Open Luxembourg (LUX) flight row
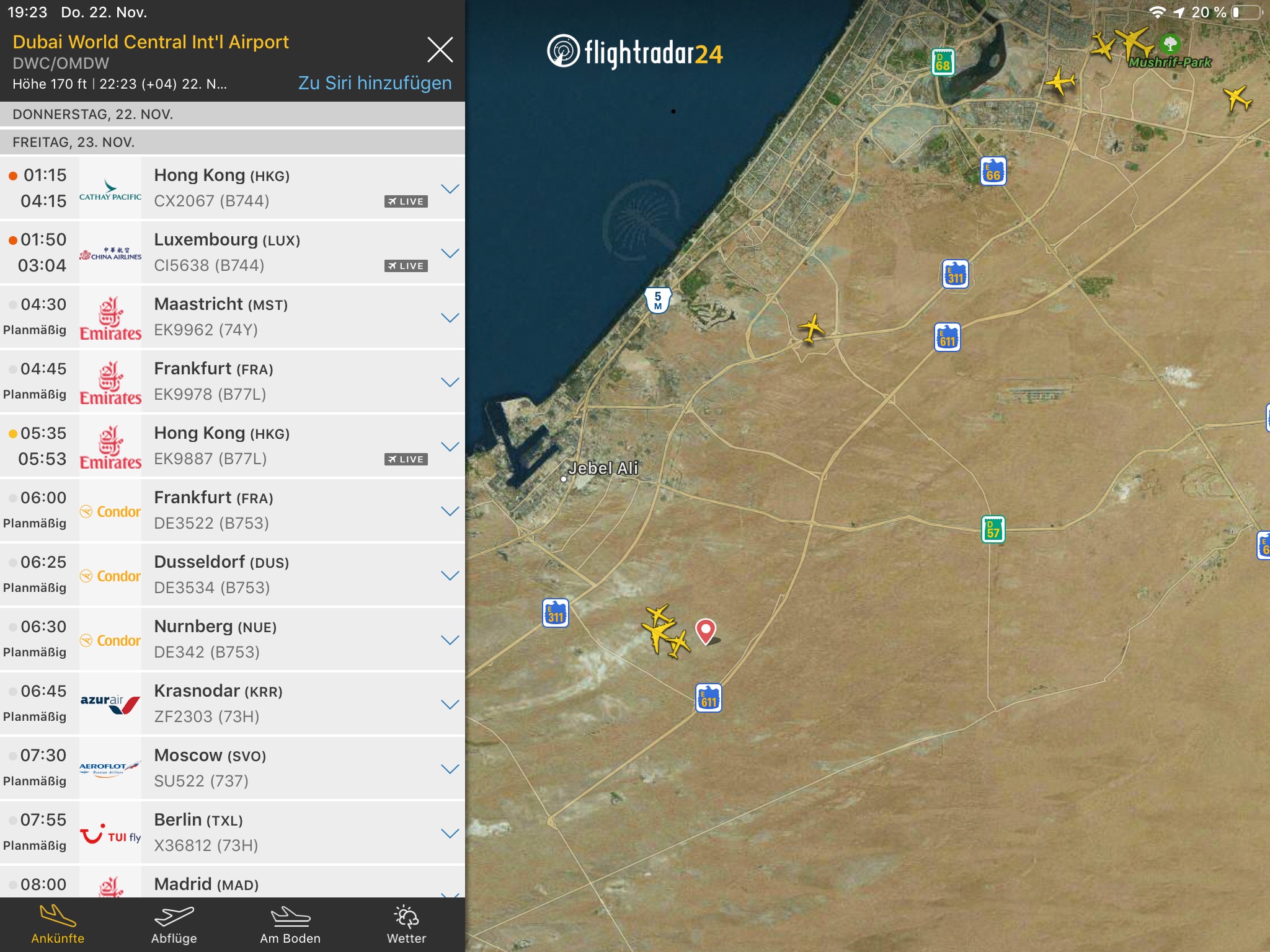The height and width of the screenshot is (952, 1270). pyautogui.click(x=233, y=253)
